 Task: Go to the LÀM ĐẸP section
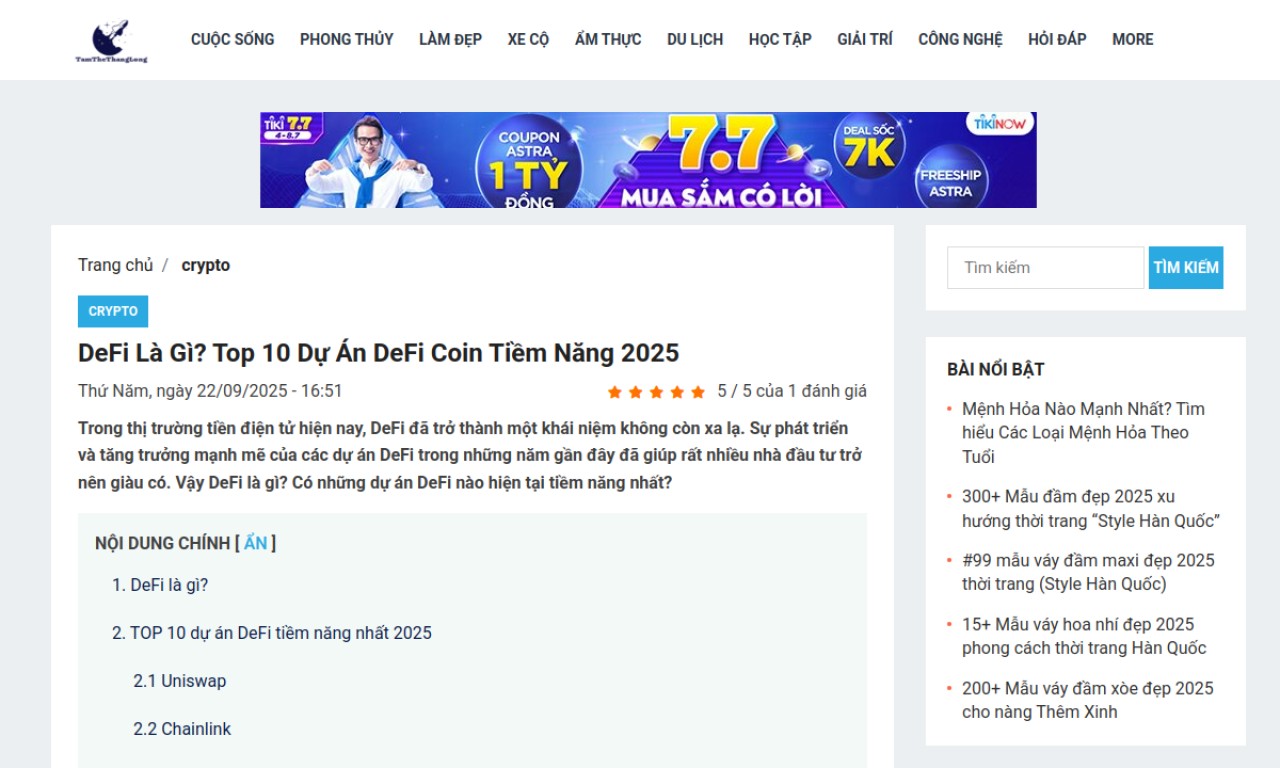pyautogui.click(x=450, y=39)
